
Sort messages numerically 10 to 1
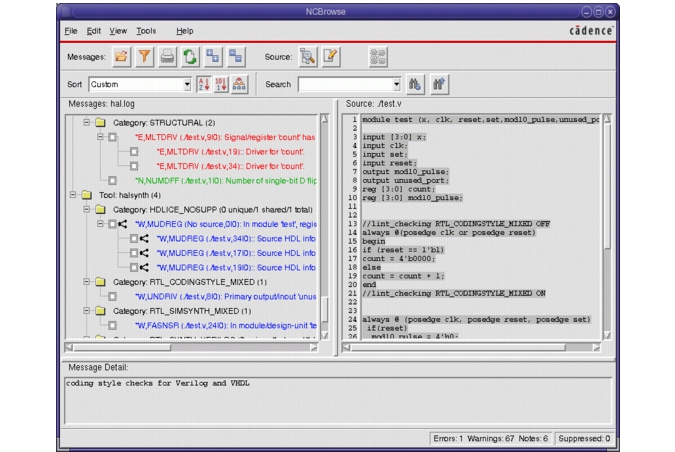click(x=221, y=84)
